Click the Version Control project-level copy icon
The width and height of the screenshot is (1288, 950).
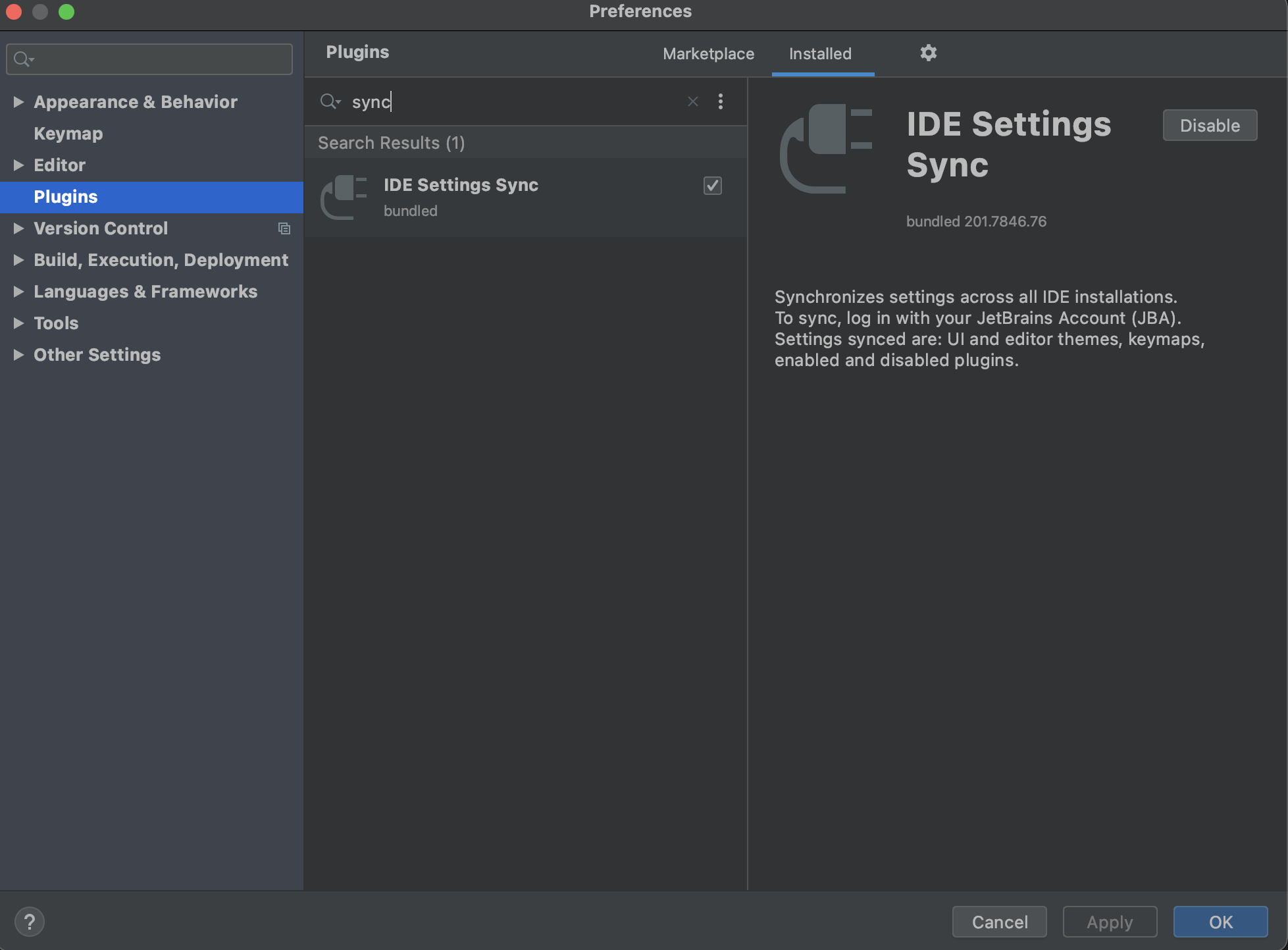pos(284,228)
